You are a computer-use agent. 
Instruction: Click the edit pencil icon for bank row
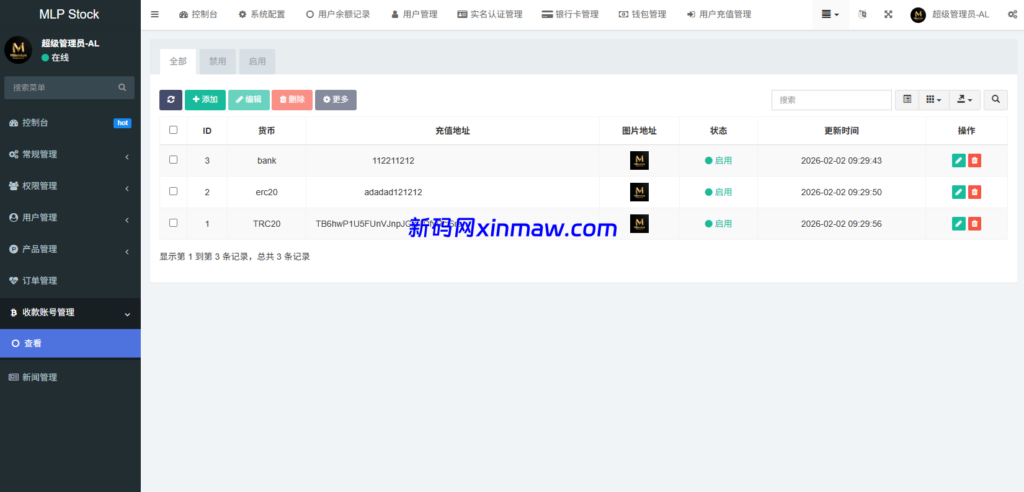point(958,161)
